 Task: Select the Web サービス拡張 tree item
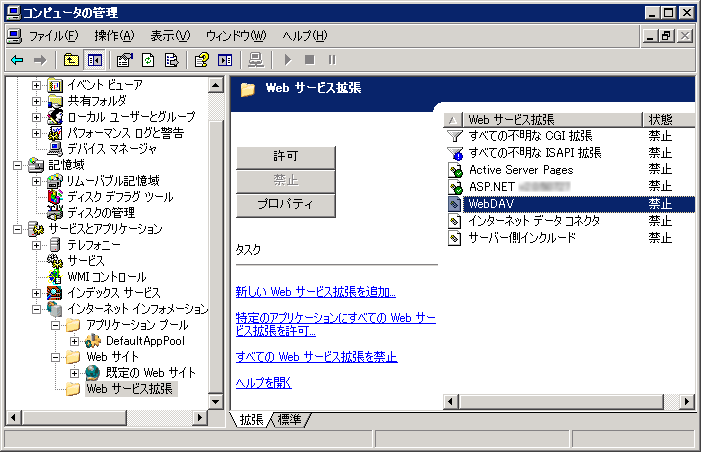(130, 389)
